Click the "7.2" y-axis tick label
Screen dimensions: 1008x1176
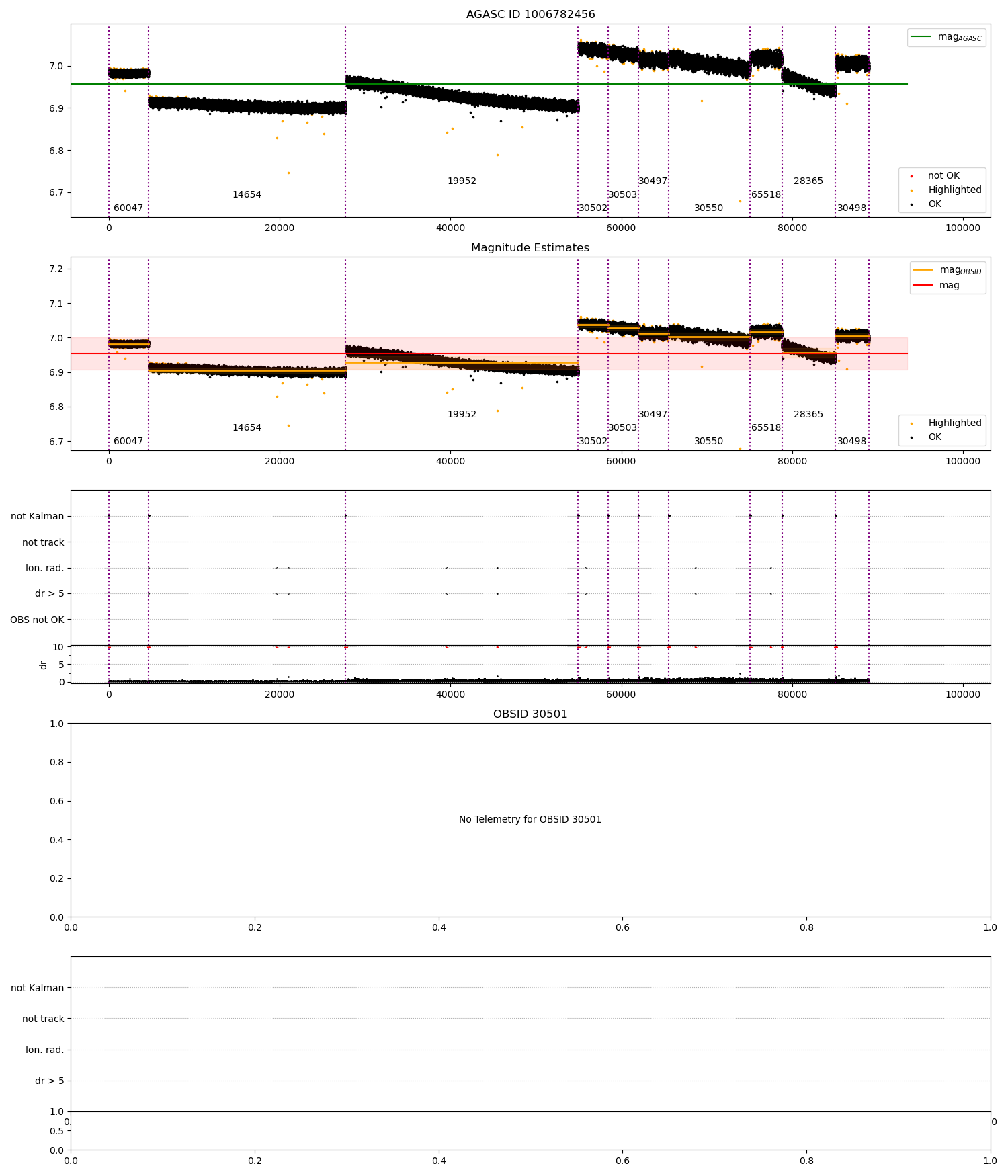point(56,269)
